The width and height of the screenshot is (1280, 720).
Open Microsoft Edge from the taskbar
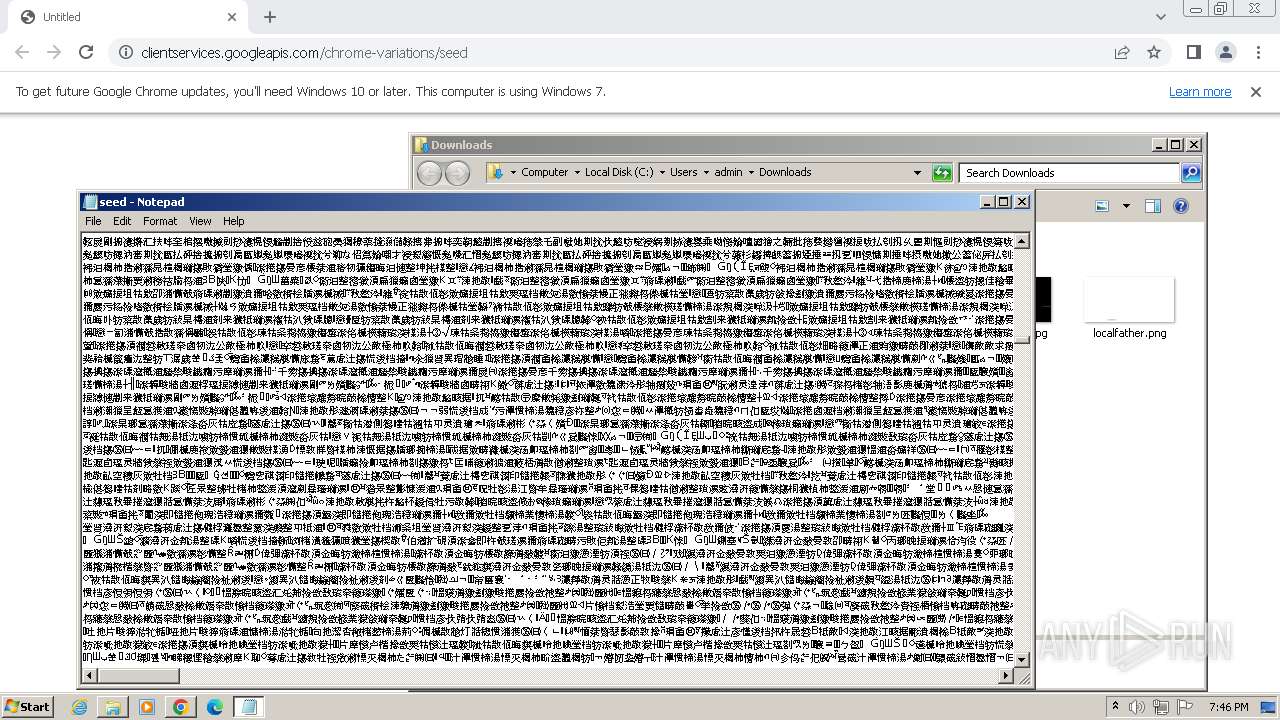(215, 707)
